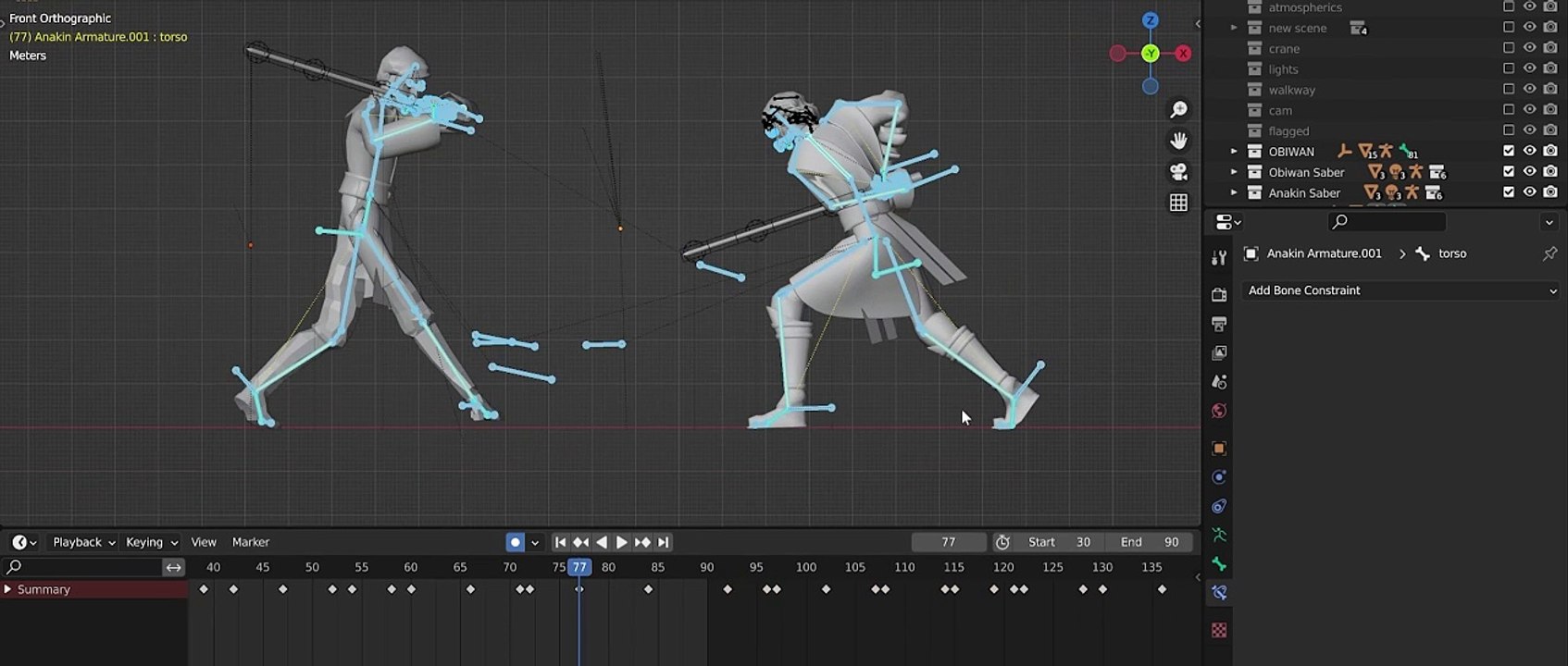Click the timeline channel search field
This screenshot has height=666, width=1568.
pyautogui.click(x=82, y=567)
